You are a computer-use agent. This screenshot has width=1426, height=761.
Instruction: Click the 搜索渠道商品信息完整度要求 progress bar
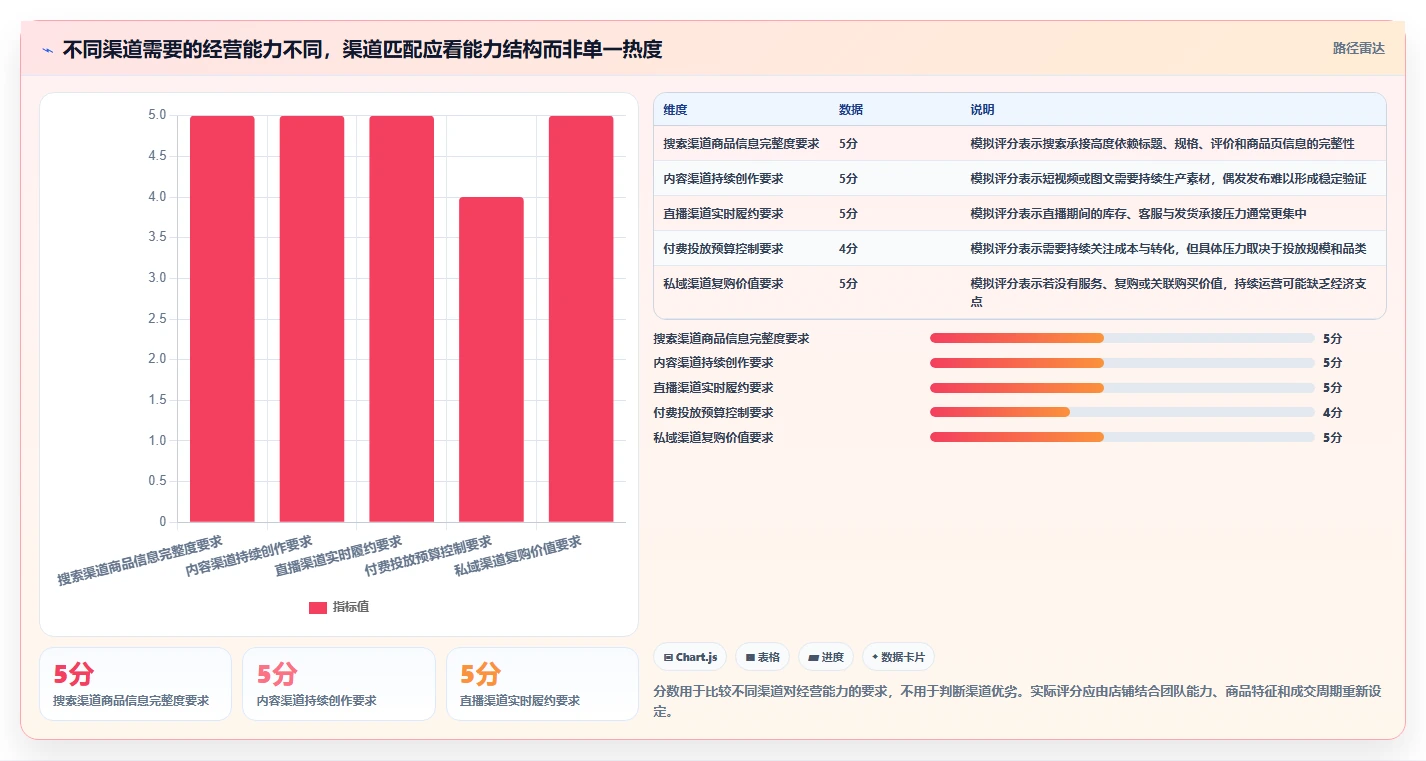1122,338
